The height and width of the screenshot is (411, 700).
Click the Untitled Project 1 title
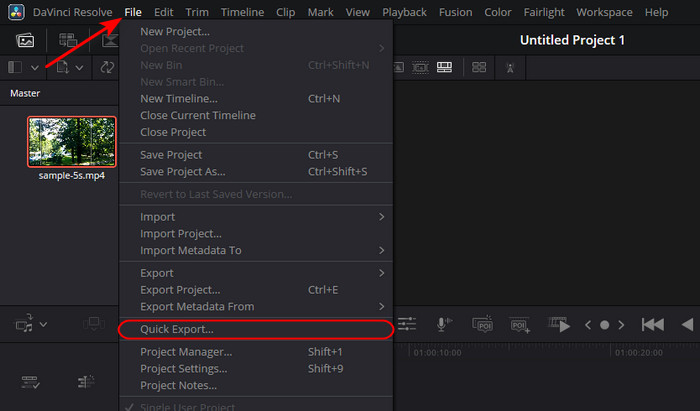[x=572, y=40]
